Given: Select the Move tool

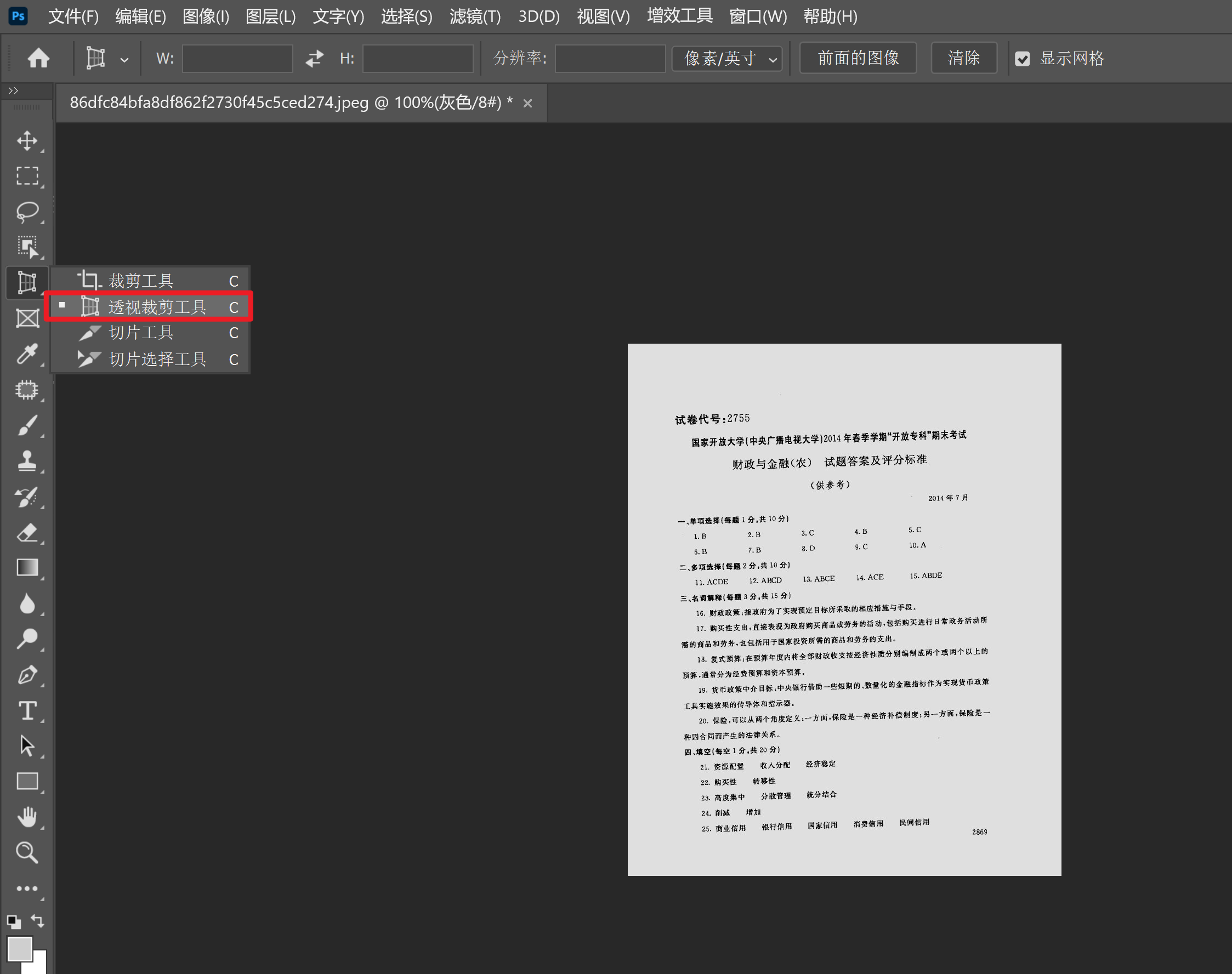Looking at the screenshot, I should pos(27,140).
